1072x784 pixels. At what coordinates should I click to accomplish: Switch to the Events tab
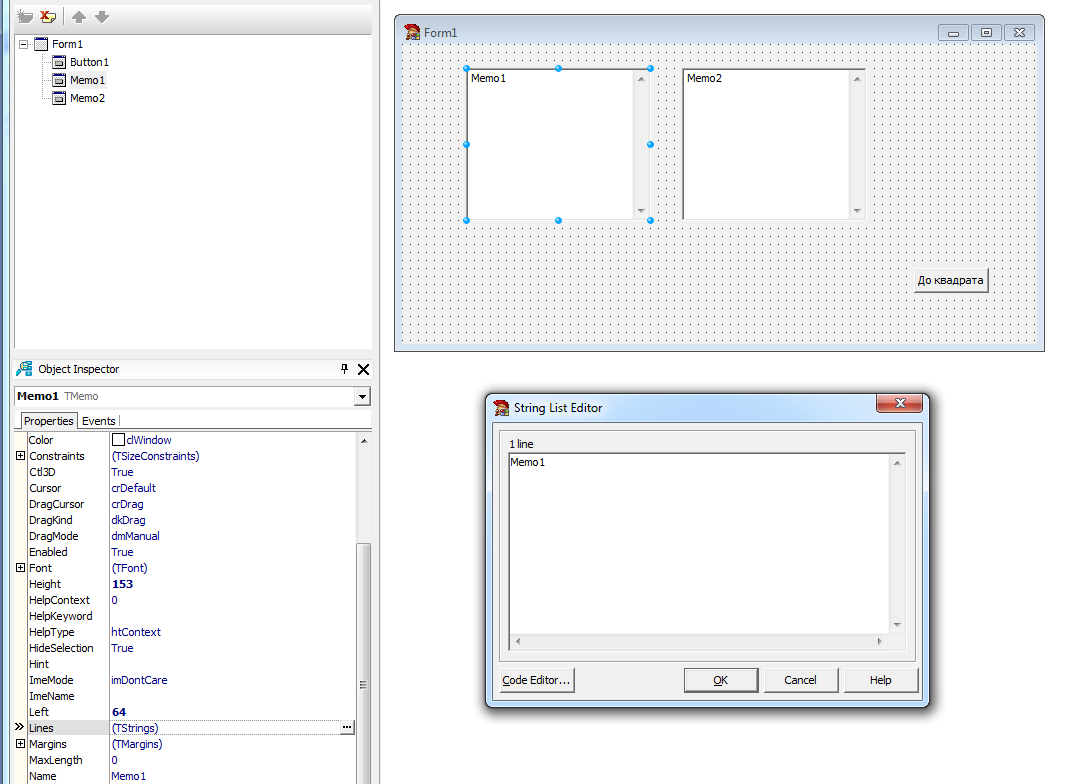tap(98, 421)
